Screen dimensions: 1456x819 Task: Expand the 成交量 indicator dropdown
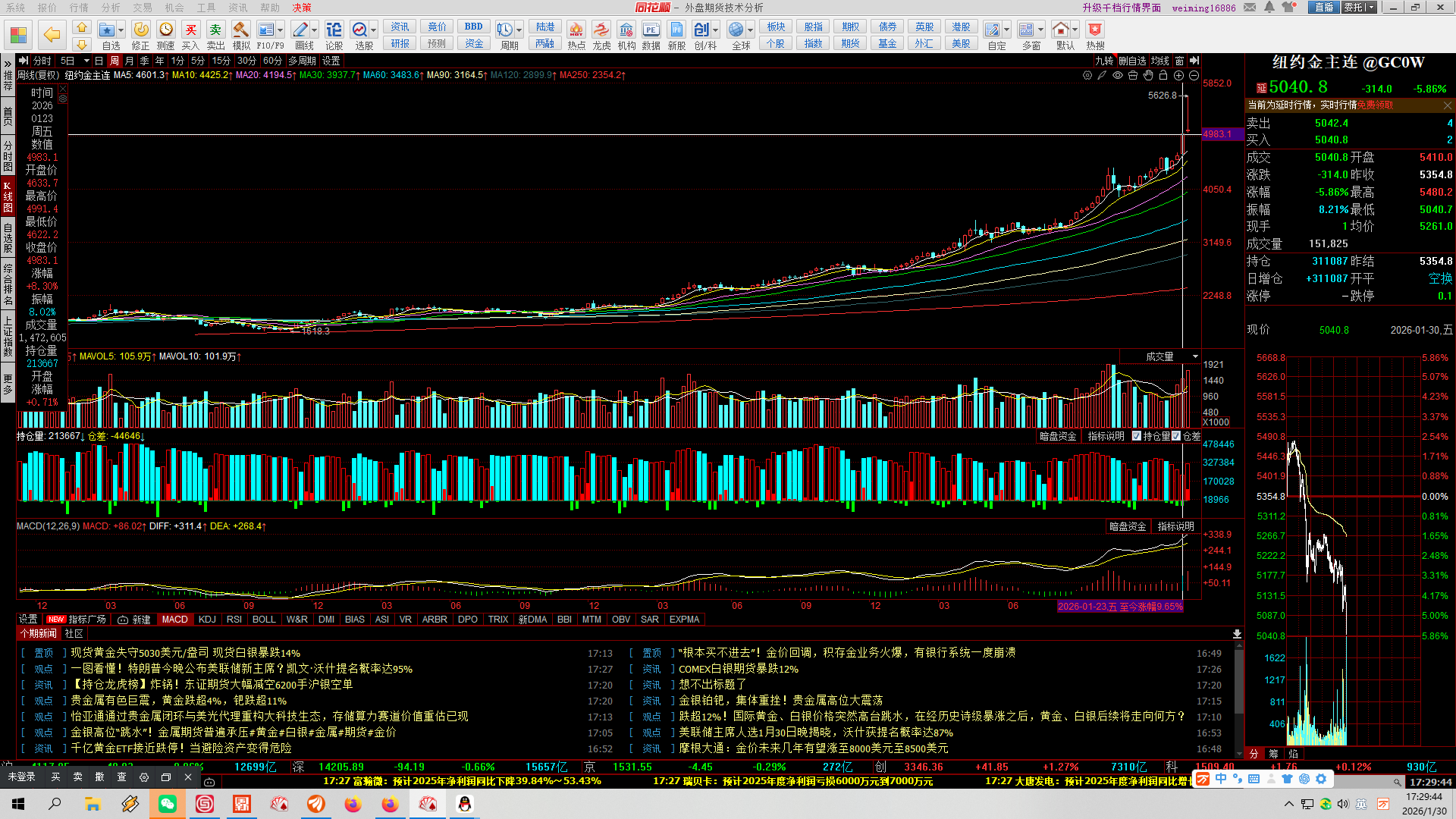pyautogui.click(x=1196, y=356)
